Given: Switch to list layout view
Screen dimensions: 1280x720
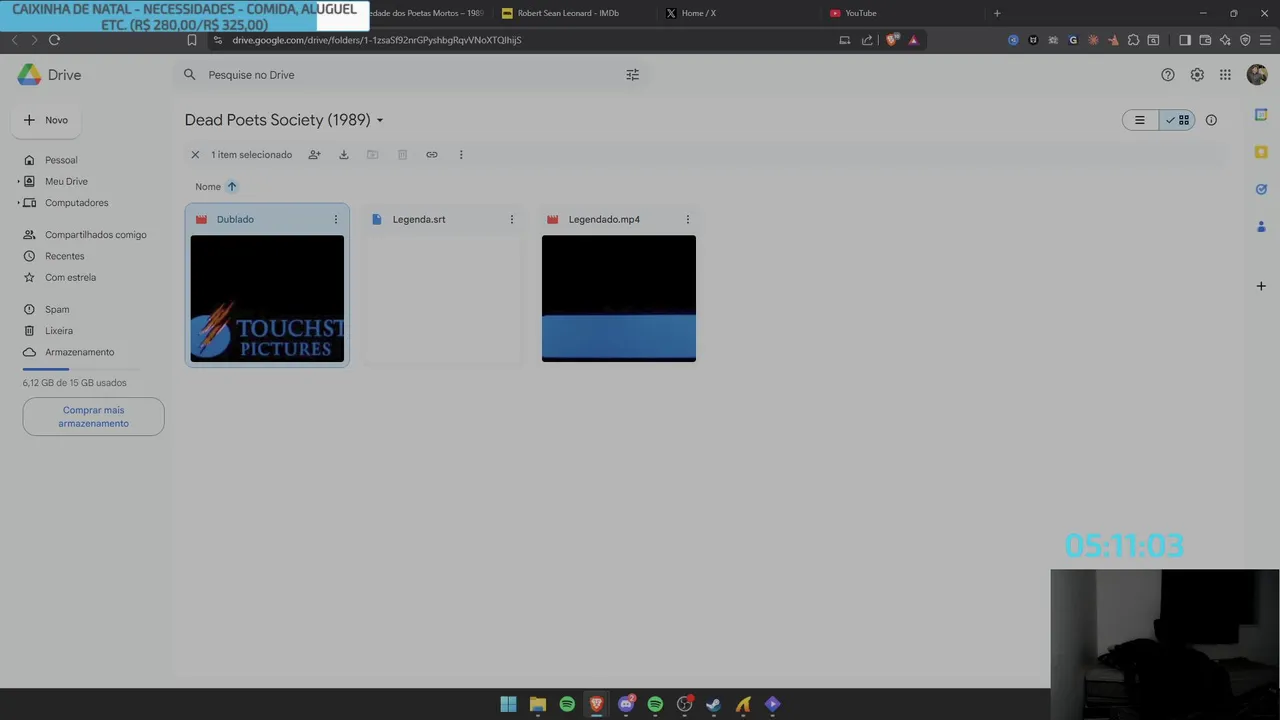Looking at the screenshot, I should click(x=1140, y=120).
